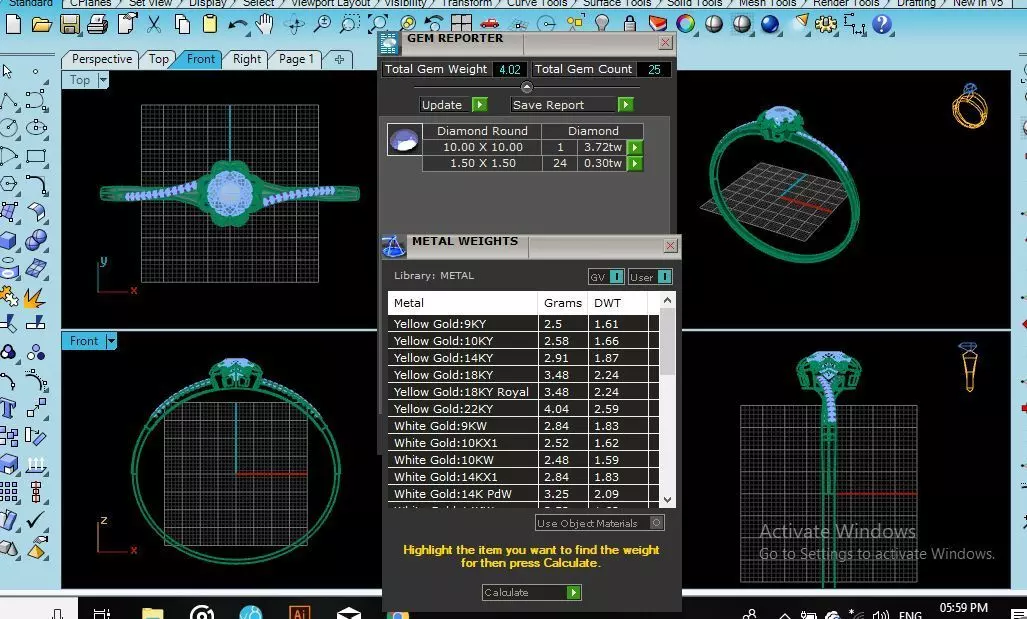
Task: Open the Page 1 layout tab
Action: click(x=296, y=59)
